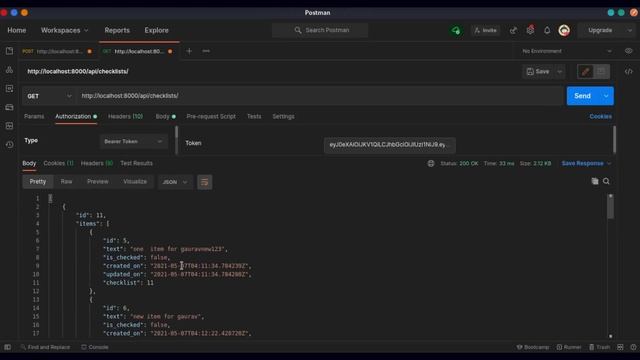Open the No Environment selector
This screenshot has width=640, height=360.
point(567,51)
